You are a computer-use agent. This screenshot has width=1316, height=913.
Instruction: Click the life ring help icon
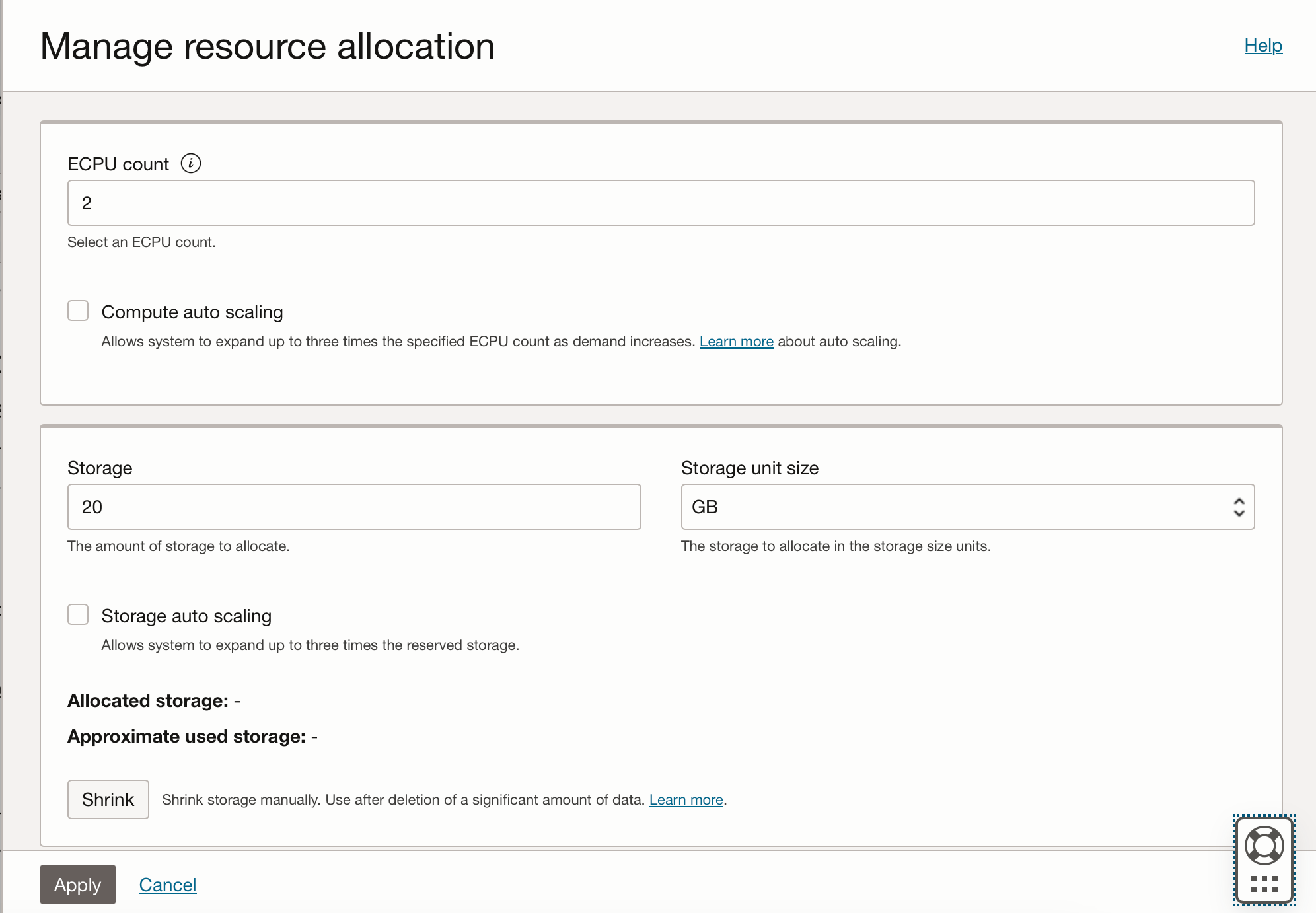[x=1263, y=845]
